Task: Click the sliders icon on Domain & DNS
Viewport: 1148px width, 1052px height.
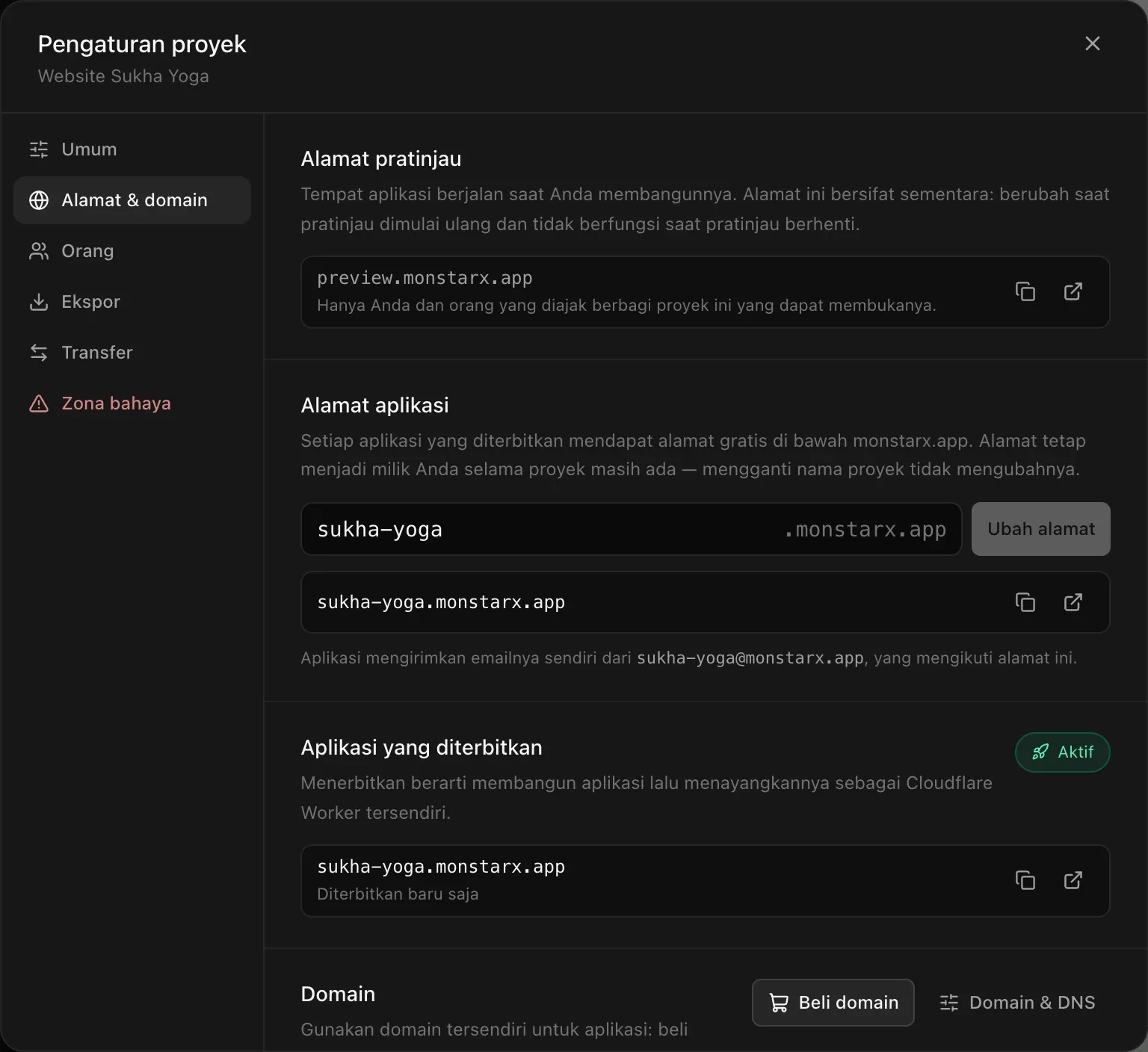Action: (949, 1003)
